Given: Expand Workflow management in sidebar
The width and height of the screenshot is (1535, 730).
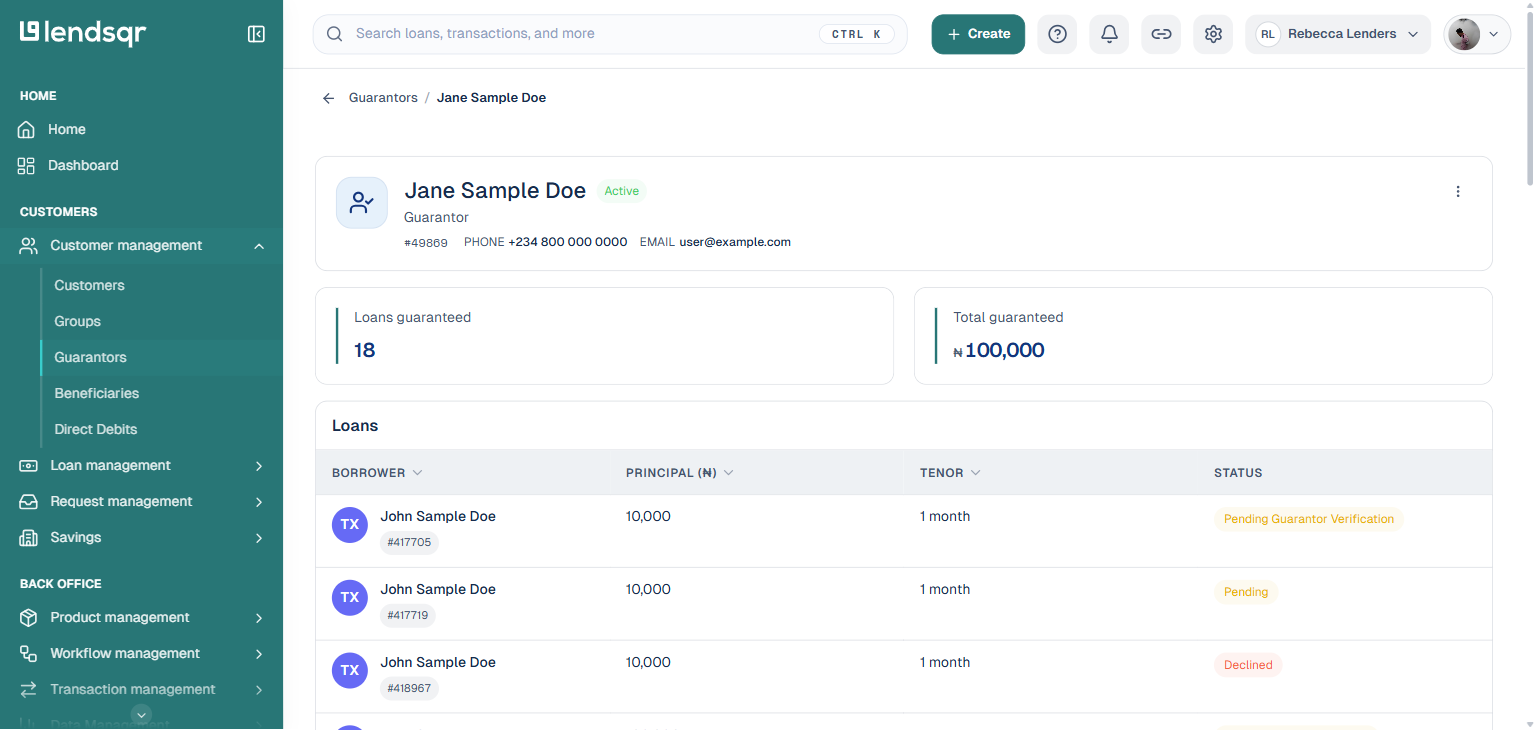Looking at the screenshot, I should (141, 654).
